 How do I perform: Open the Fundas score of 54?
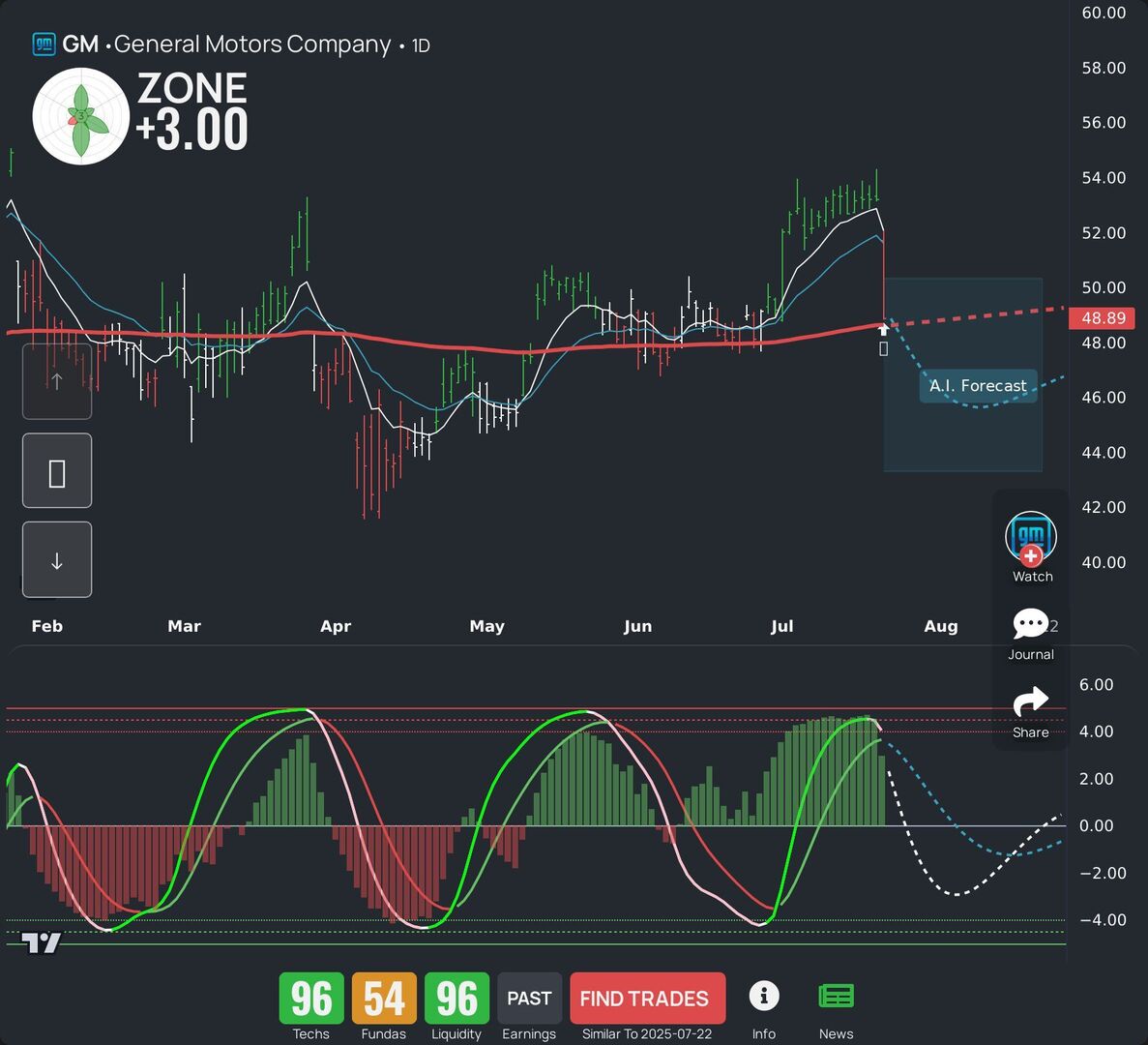point(384,999)
